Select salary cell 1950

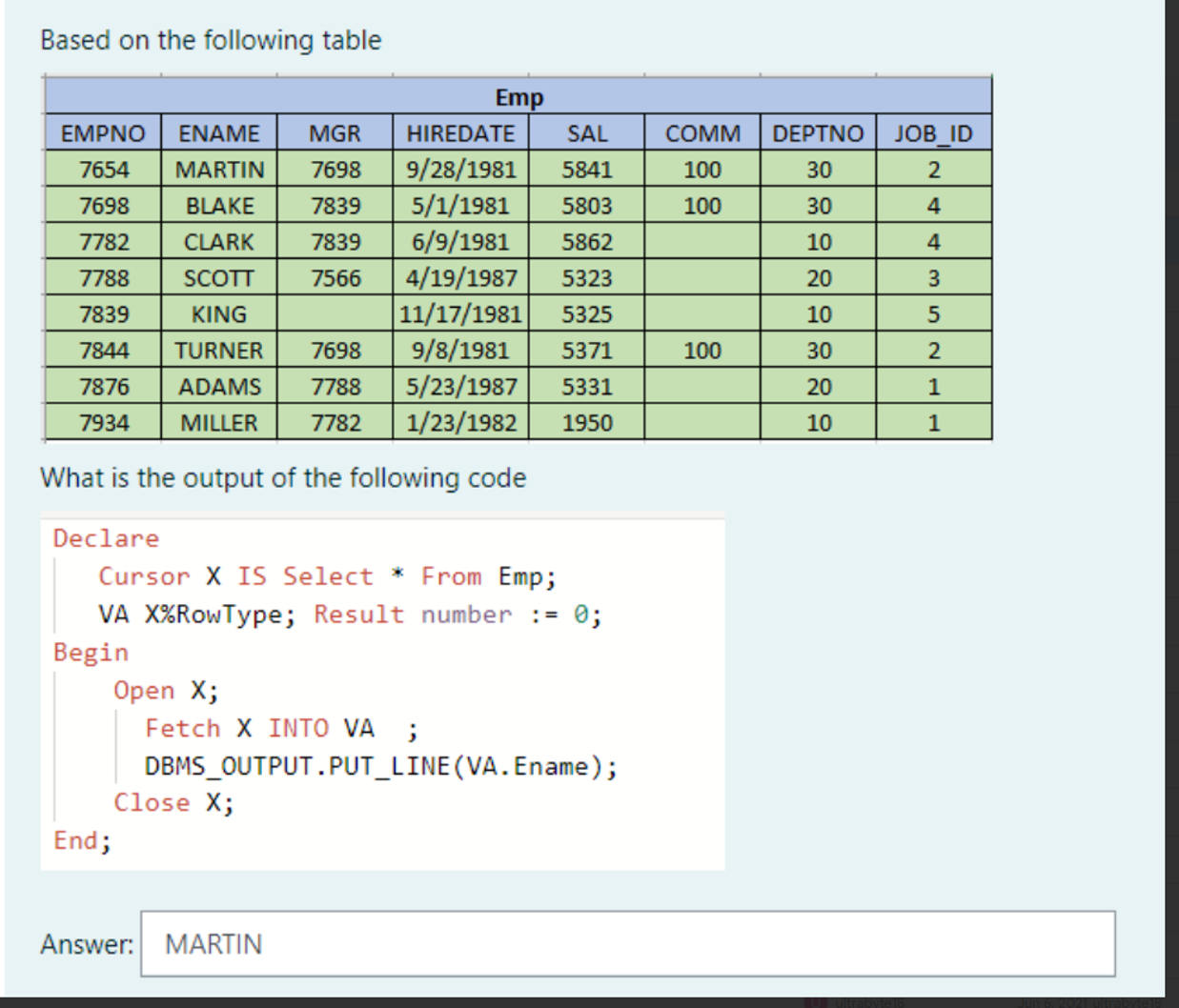pos(587,423)
